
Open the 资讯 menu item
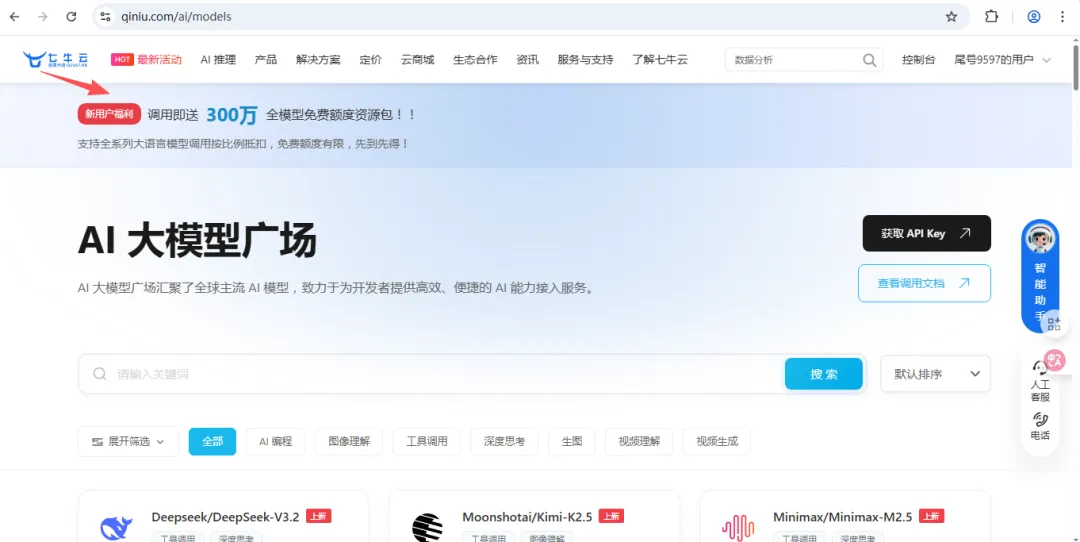pyautogui.click(x=528, y=60)
